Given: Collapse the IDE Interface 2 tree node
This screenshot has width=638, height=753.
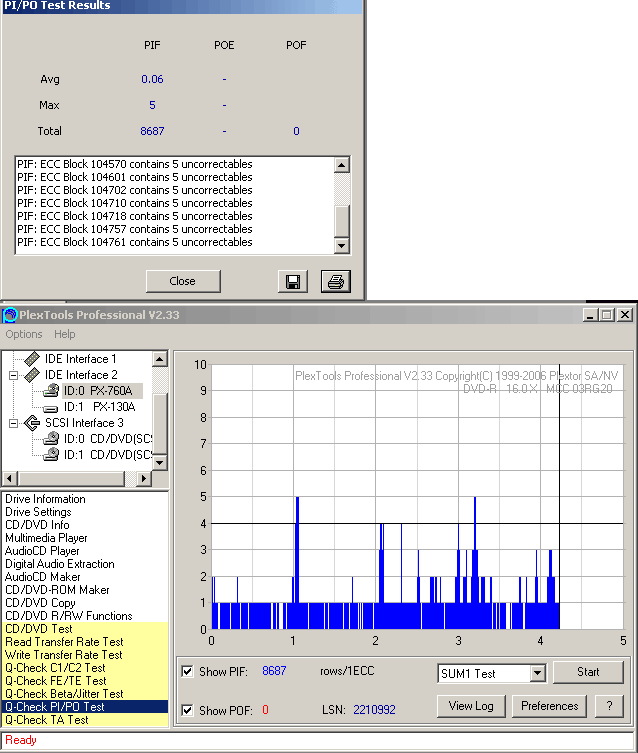Looking at the screenshot, I should (x=13, y=375).
